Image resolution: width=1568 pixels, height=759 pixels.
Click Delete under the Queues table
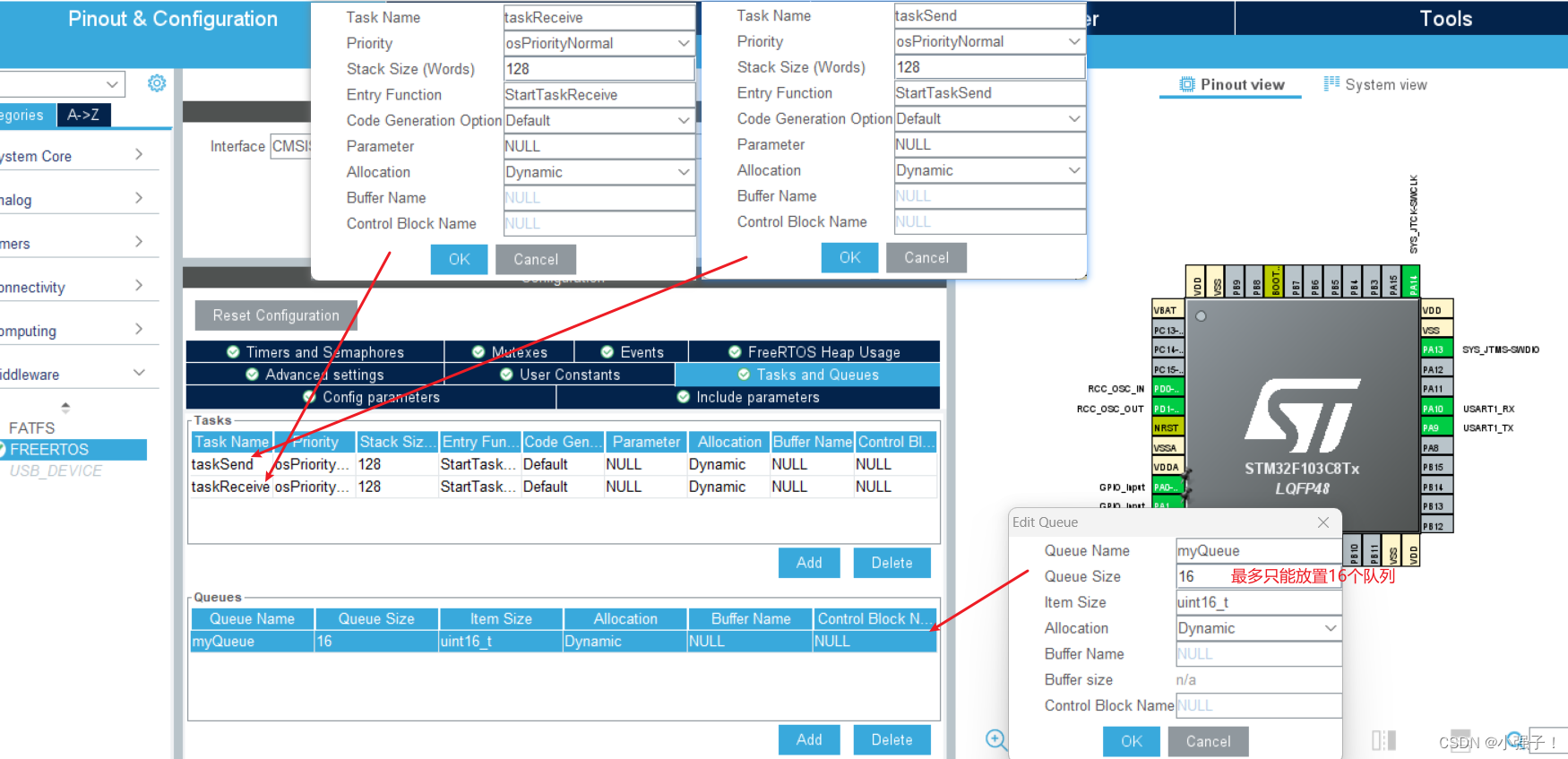[892, 739]
